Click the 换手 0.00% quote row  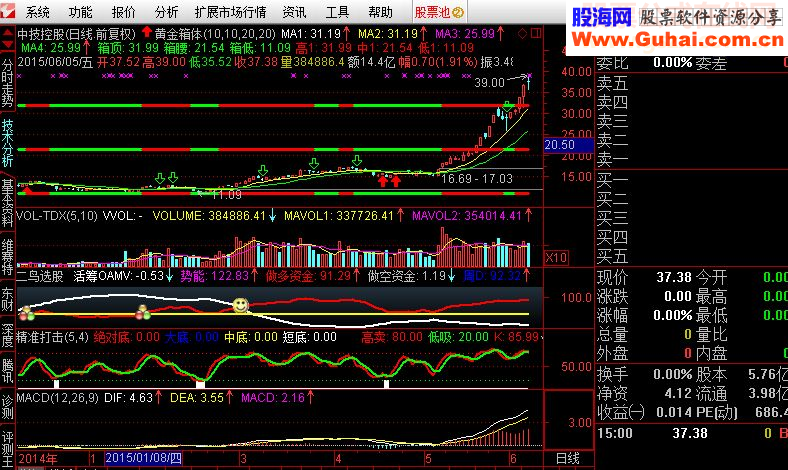(644, 374)
